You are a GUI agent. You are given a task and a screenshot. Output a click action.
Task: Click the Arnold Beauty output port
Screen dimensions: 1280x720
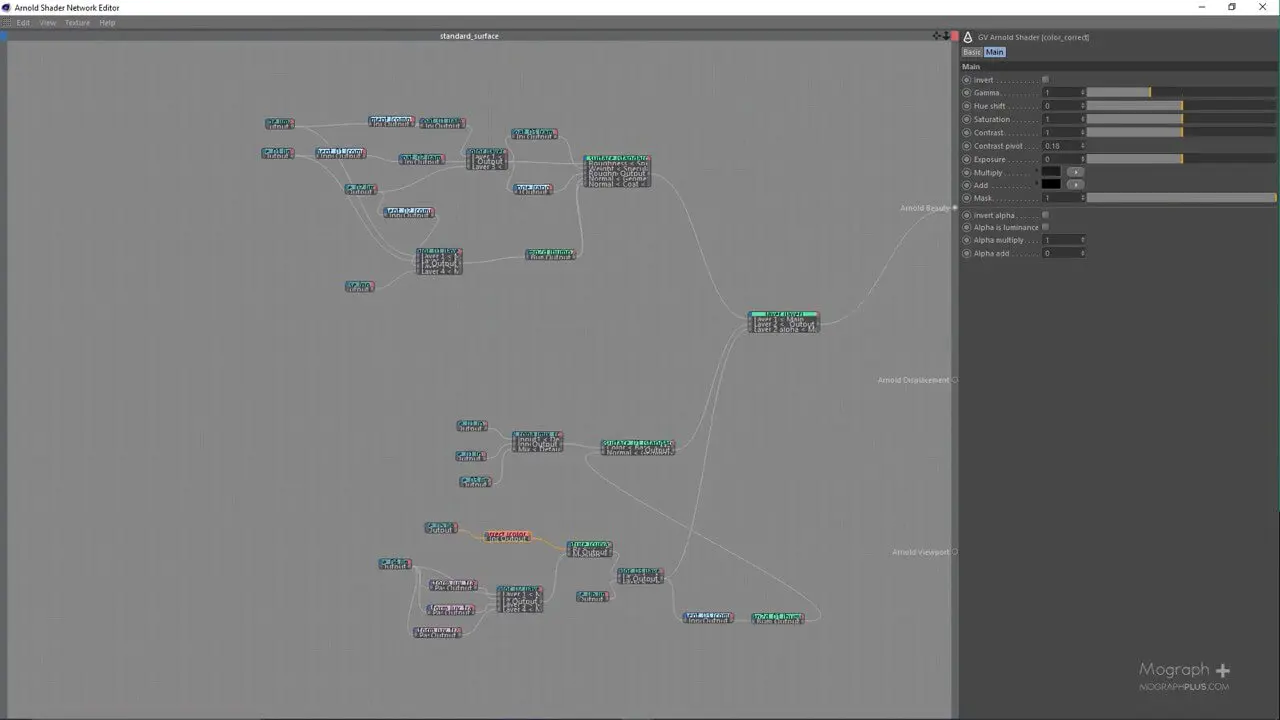[x=955, y=208]
